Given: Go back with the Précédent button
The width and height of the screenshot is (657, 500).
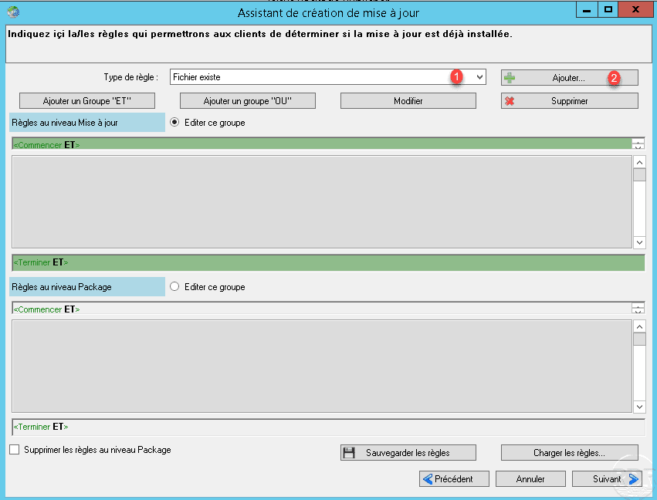Looking at the screenshot, I should pyautogui.click(x=454, y=479).
